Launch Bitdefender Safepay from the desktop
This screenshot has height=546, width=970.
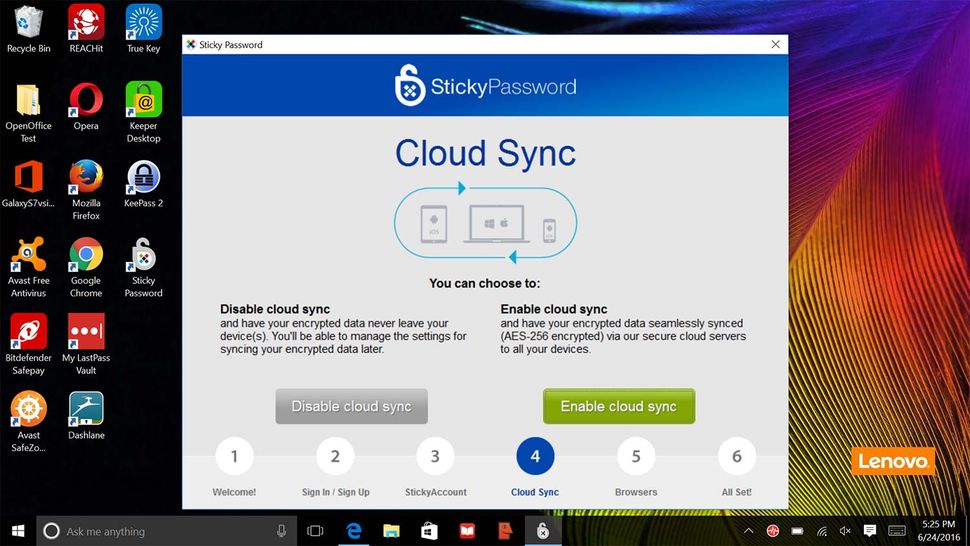pyautogui.click(x=28, y=344)
